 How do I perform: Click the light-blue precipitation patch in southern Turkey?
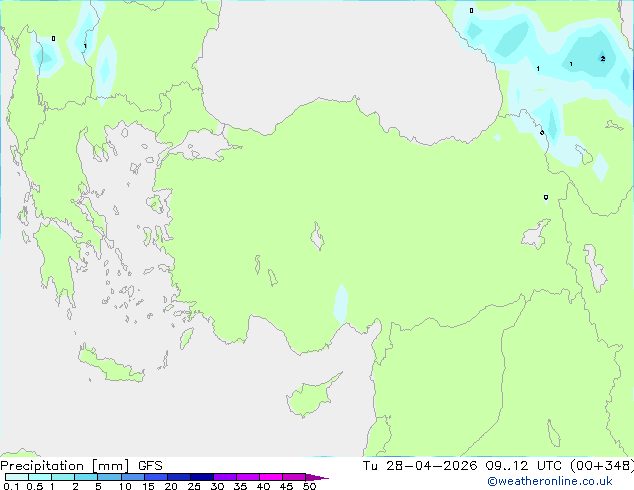[x=341, y=304]
